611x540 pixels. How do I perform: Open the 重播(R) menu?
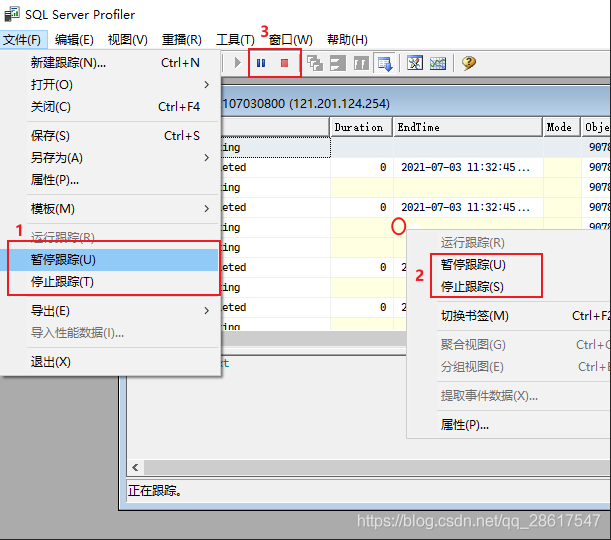point(182,40)
